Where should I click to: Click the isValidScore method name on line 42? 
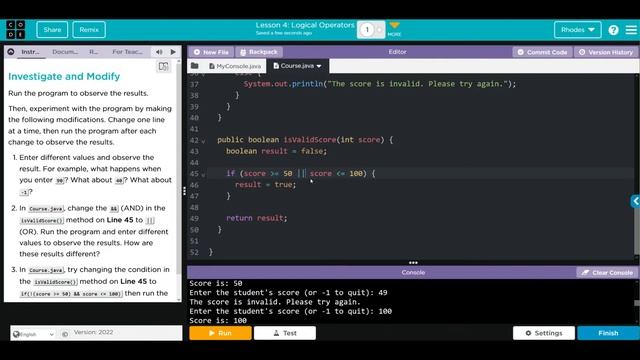(310, 140)
